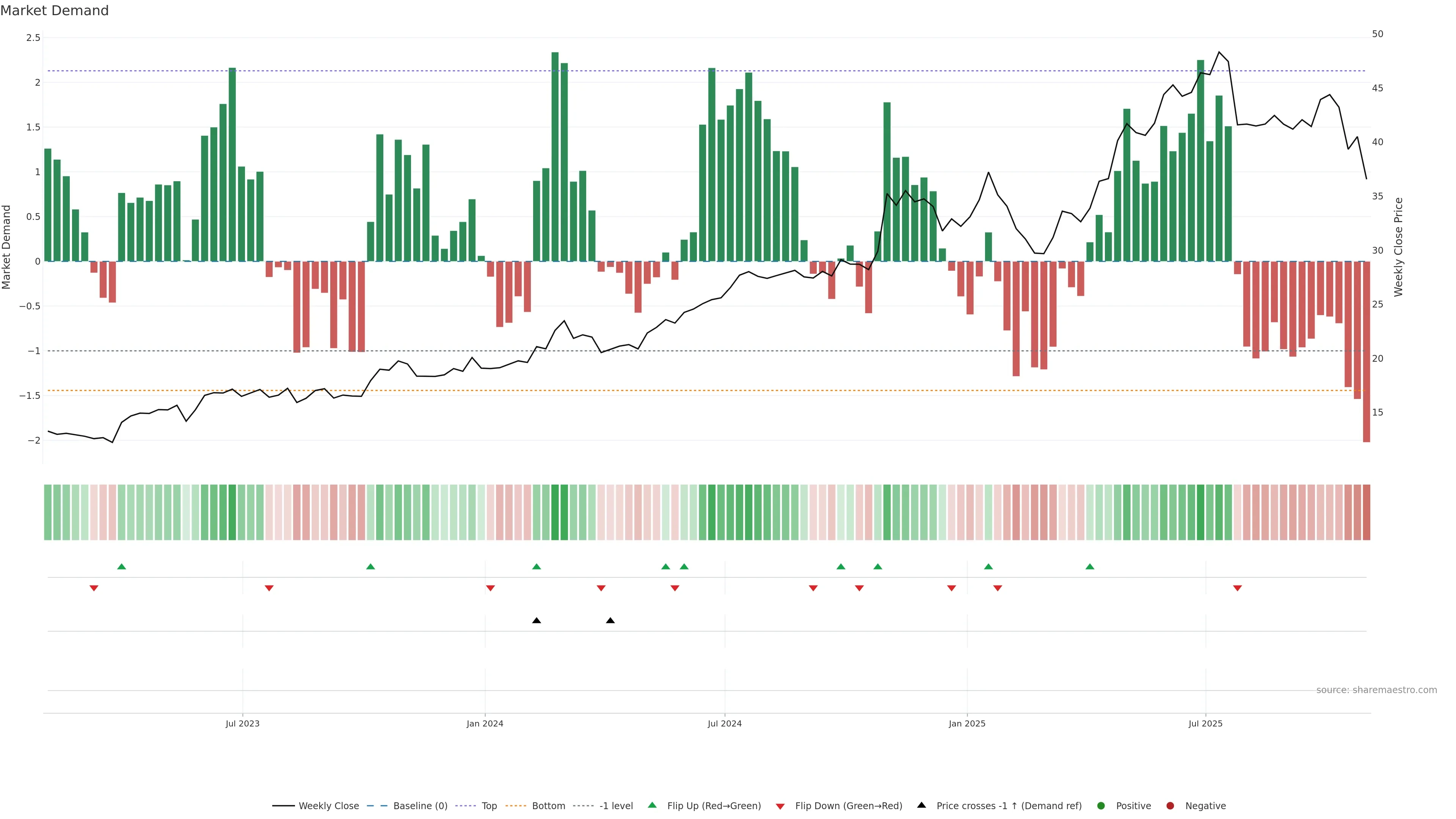Click the second black price-cross triangle marker

click(610, 621)
